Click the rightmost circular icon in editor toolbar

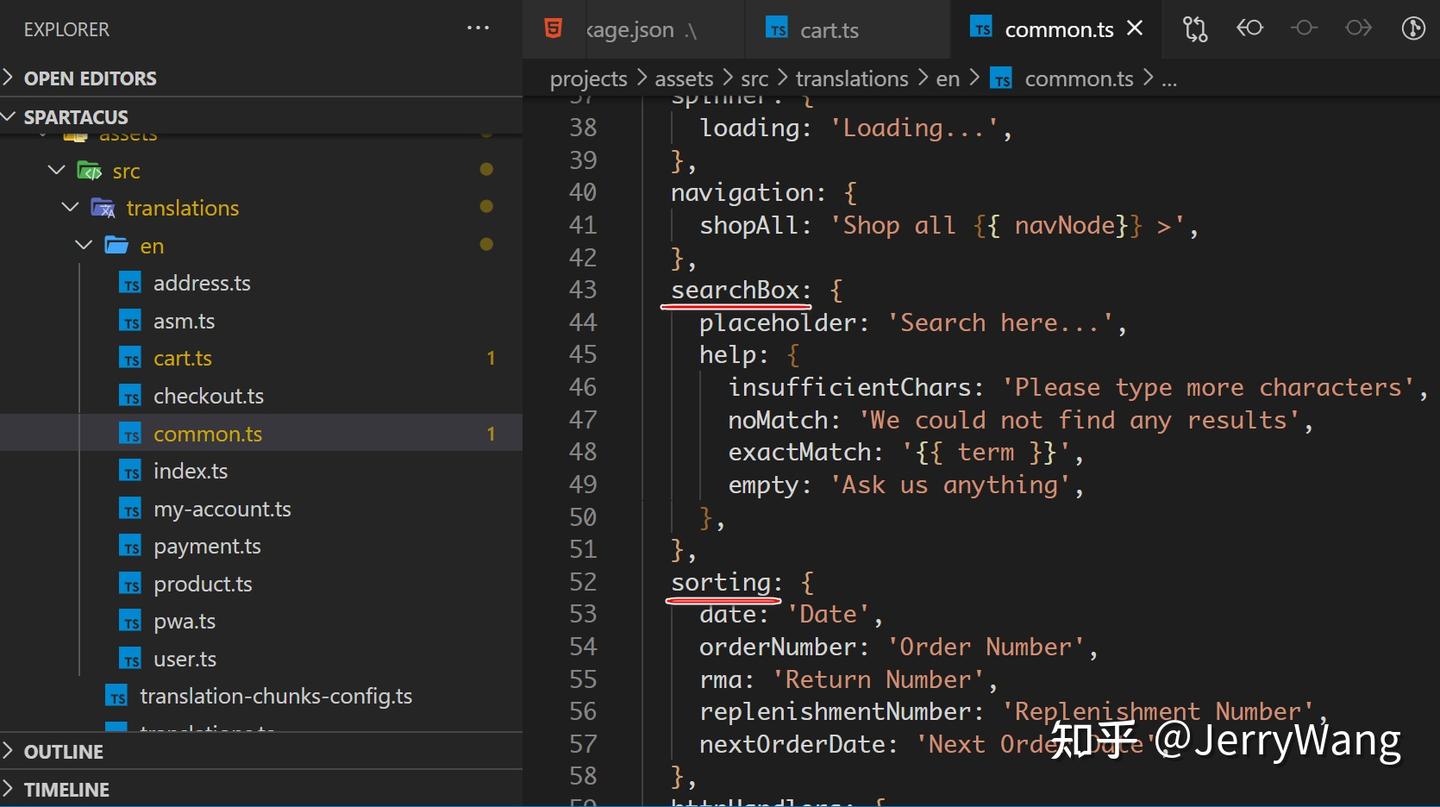(x=1413, y=28)
